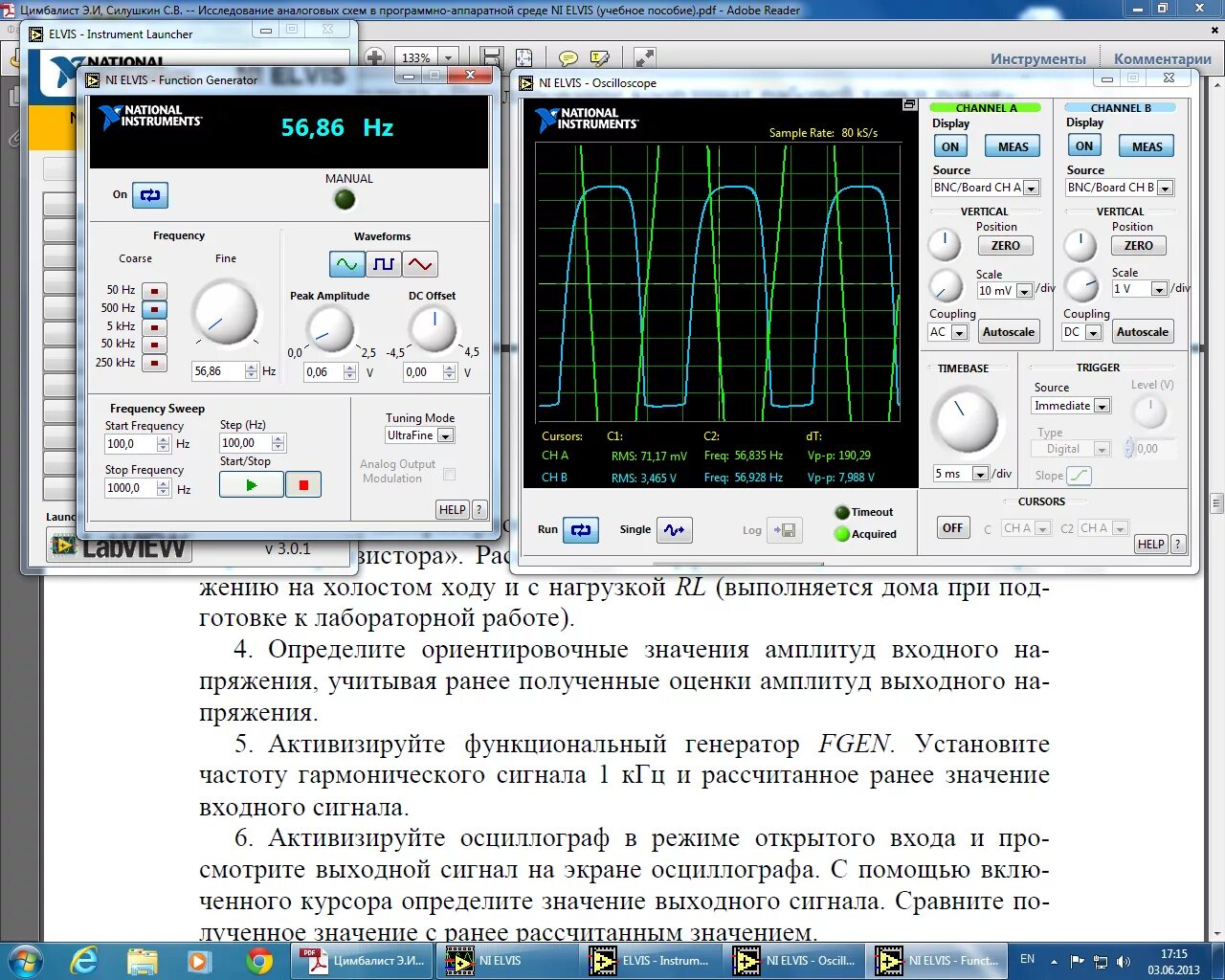This screenshot has height=980, width=1225.
Task: Select the 50 kHz coarse frequency button
Action: [154, 345]
